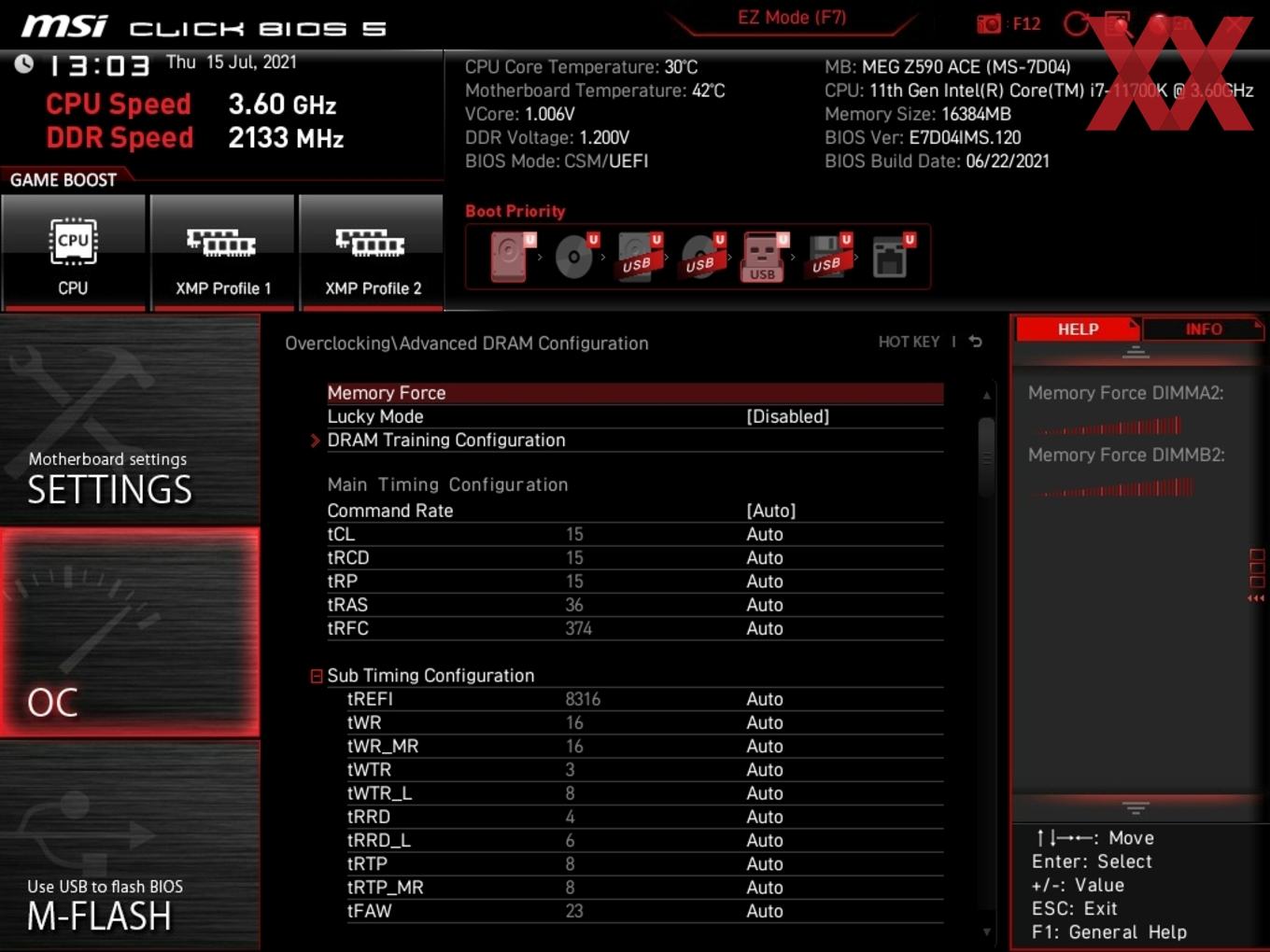Click the tREFI current value 8316
The height and width of the screenshot is (952, 1270).
click(x=583, y=699)
